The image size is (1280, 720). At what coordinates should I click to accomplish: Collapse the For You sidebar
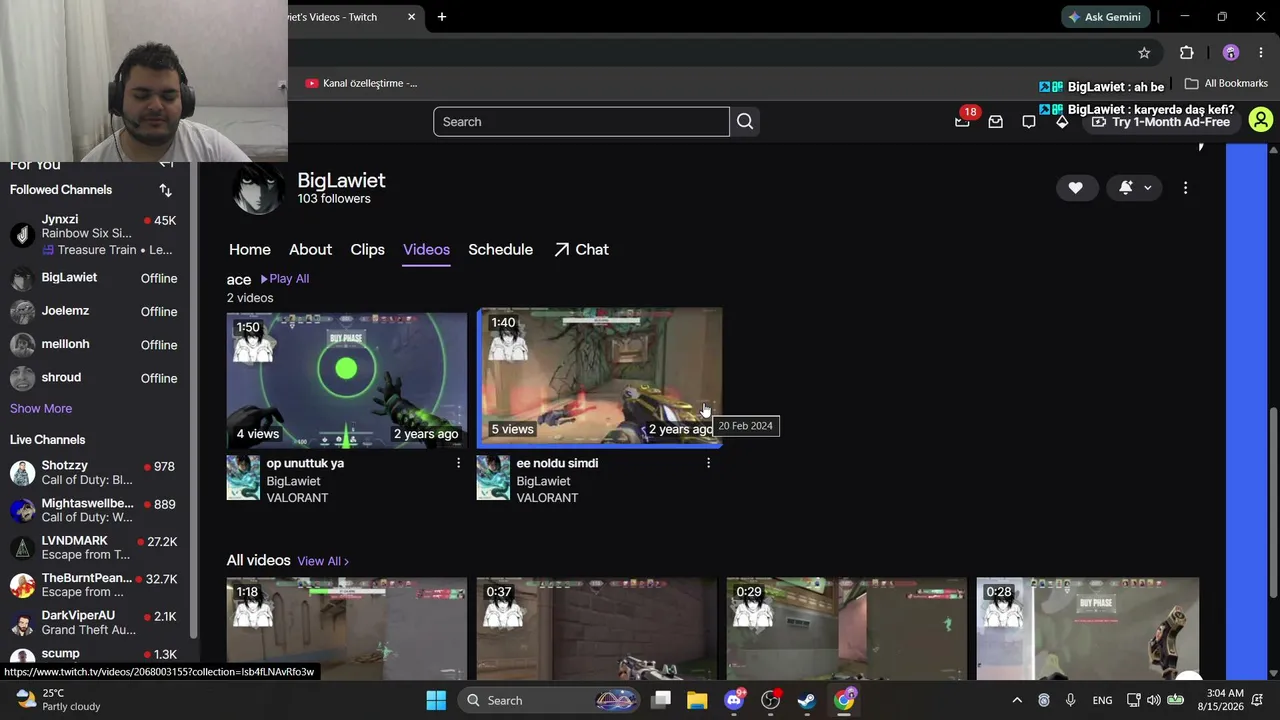click(166, 164)
